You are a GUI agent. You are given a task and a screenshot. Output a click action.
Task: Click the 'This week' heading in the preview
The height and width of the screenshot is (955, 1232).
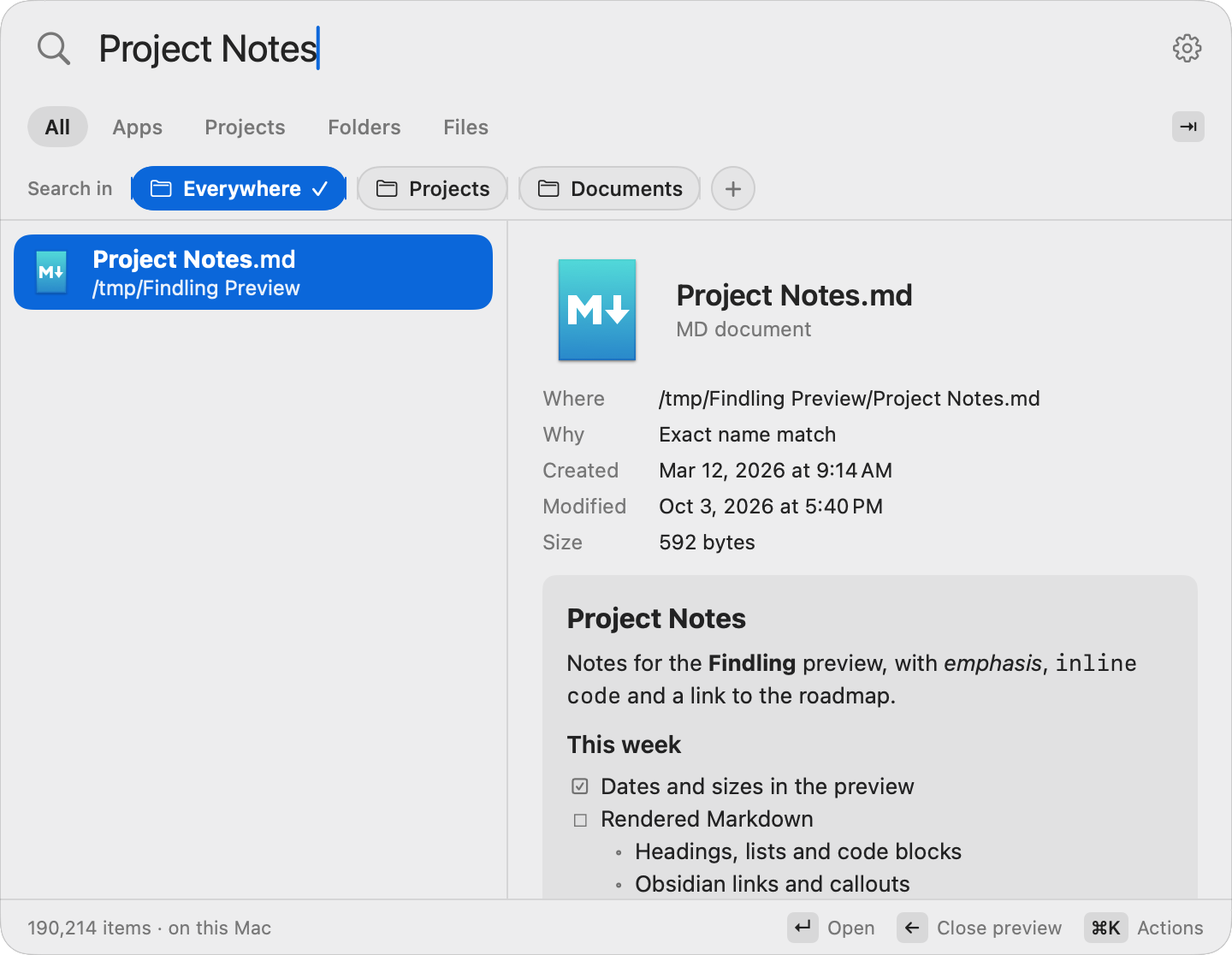(624, 744)
